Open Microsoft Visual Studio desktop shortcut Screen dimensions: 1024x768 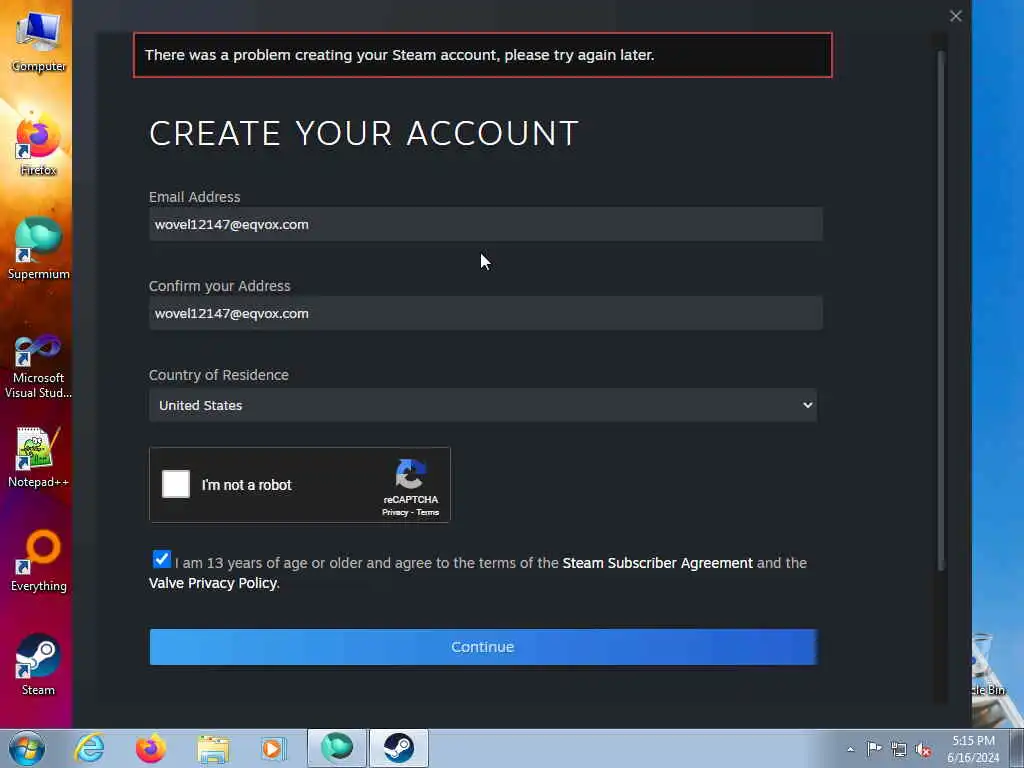click(38, 366)
